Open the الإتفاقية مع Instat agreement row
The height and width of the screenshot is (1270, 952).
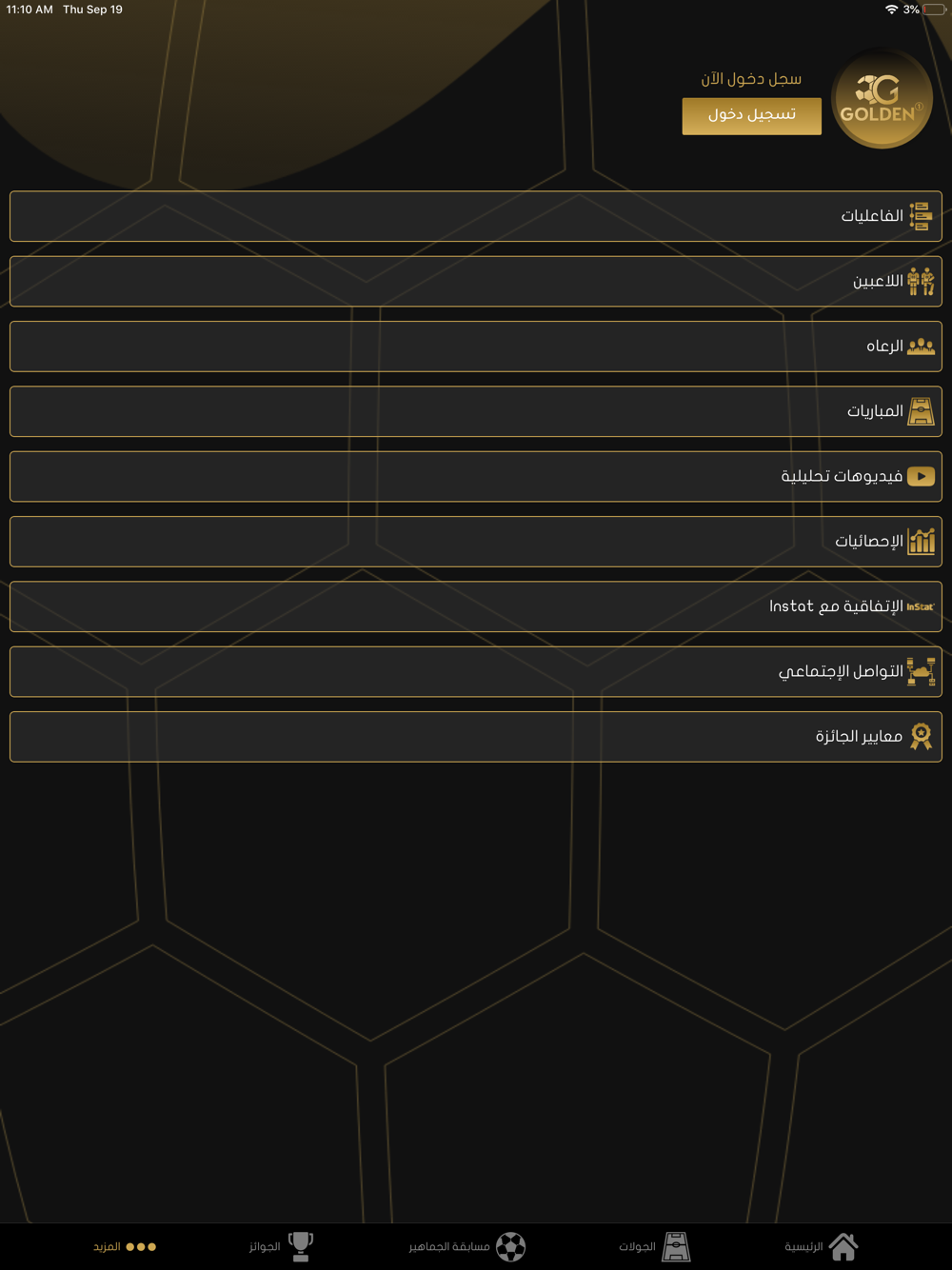click(476, 606)
